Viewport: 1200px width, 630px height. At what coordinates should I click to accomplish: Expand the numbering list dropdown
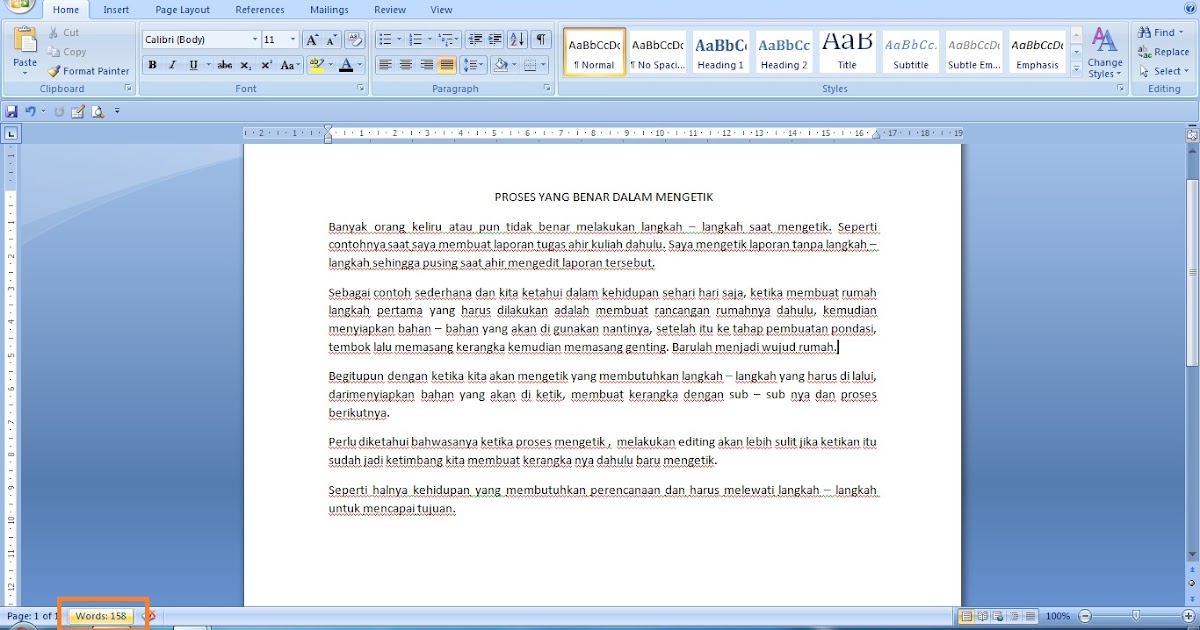429,40
